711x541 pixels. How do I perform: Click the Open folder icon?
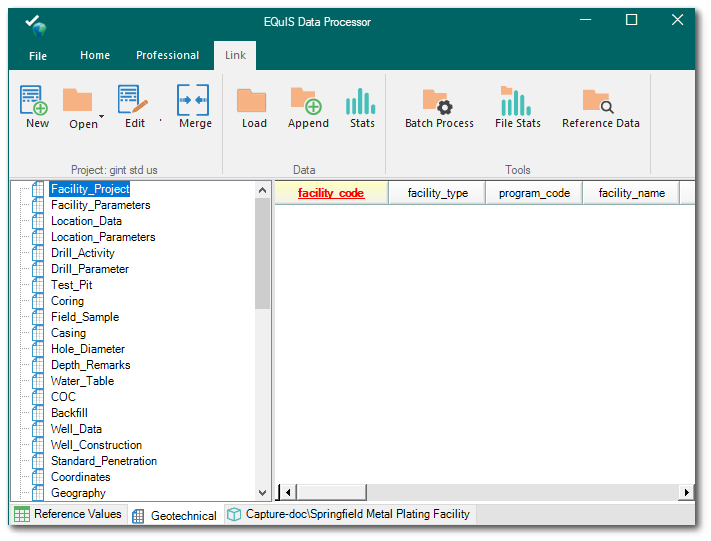click(78, 100)
